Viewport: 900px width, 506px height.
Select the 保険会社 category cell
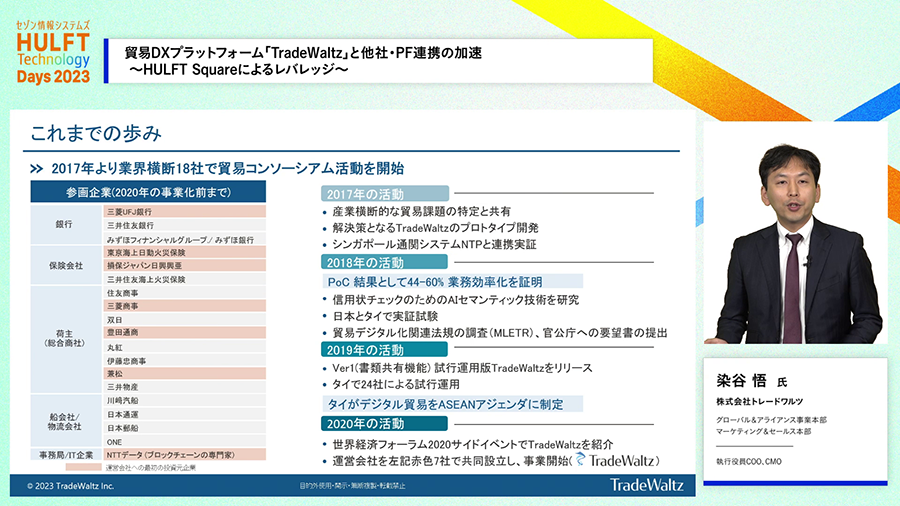[64, 267]
